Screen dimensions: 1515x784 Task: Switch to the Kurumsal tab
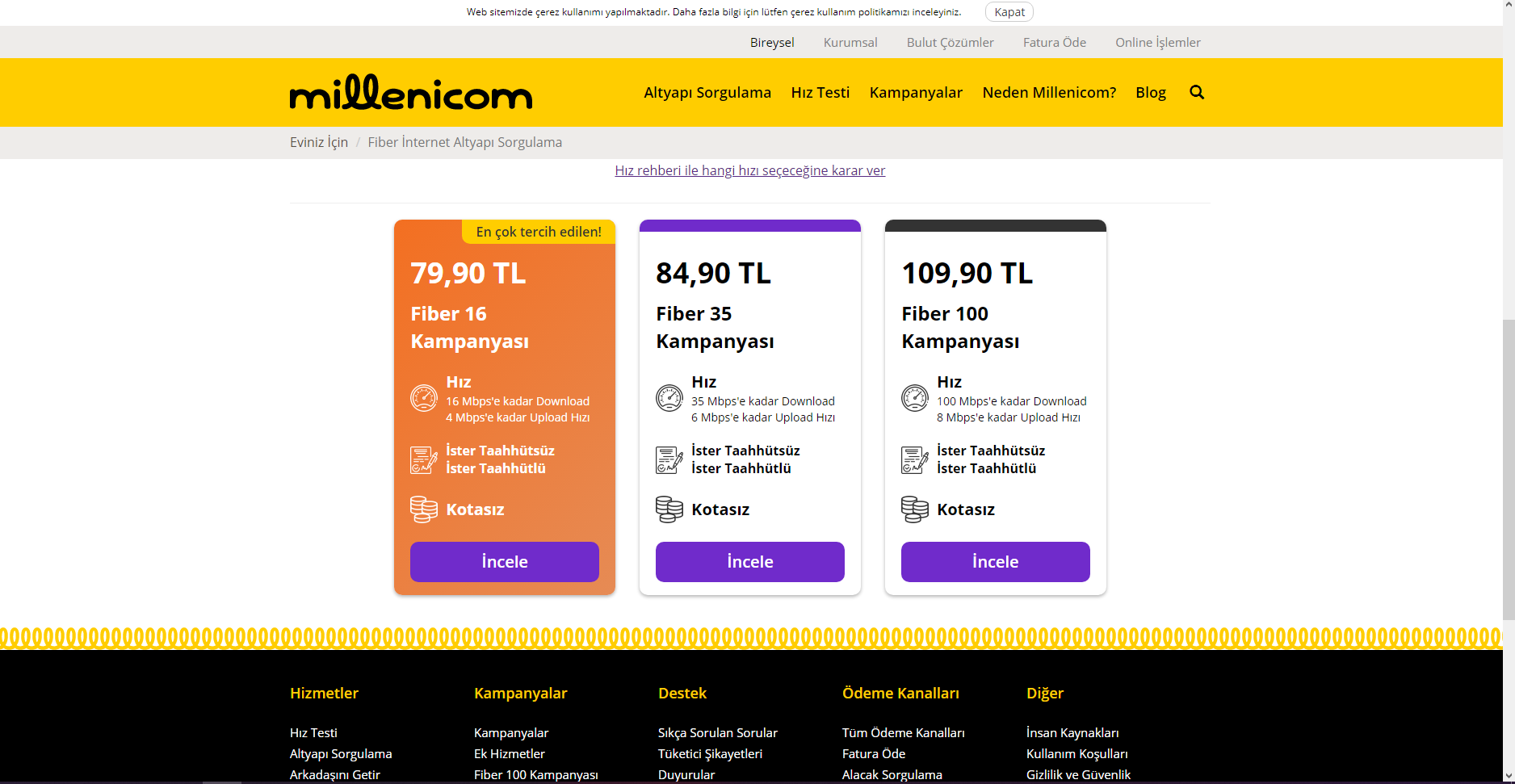(850, 42)
